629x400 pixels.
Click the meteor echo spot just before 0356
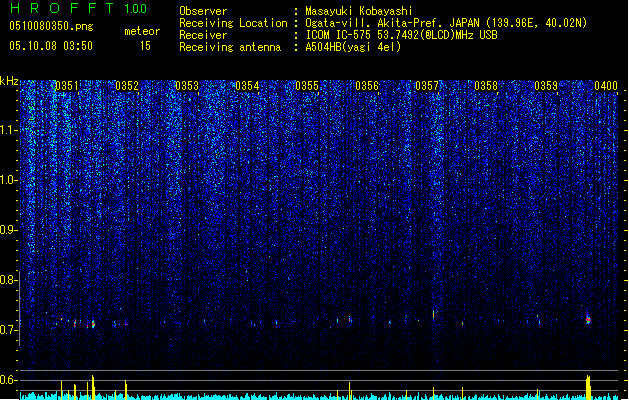coord(350,320)
